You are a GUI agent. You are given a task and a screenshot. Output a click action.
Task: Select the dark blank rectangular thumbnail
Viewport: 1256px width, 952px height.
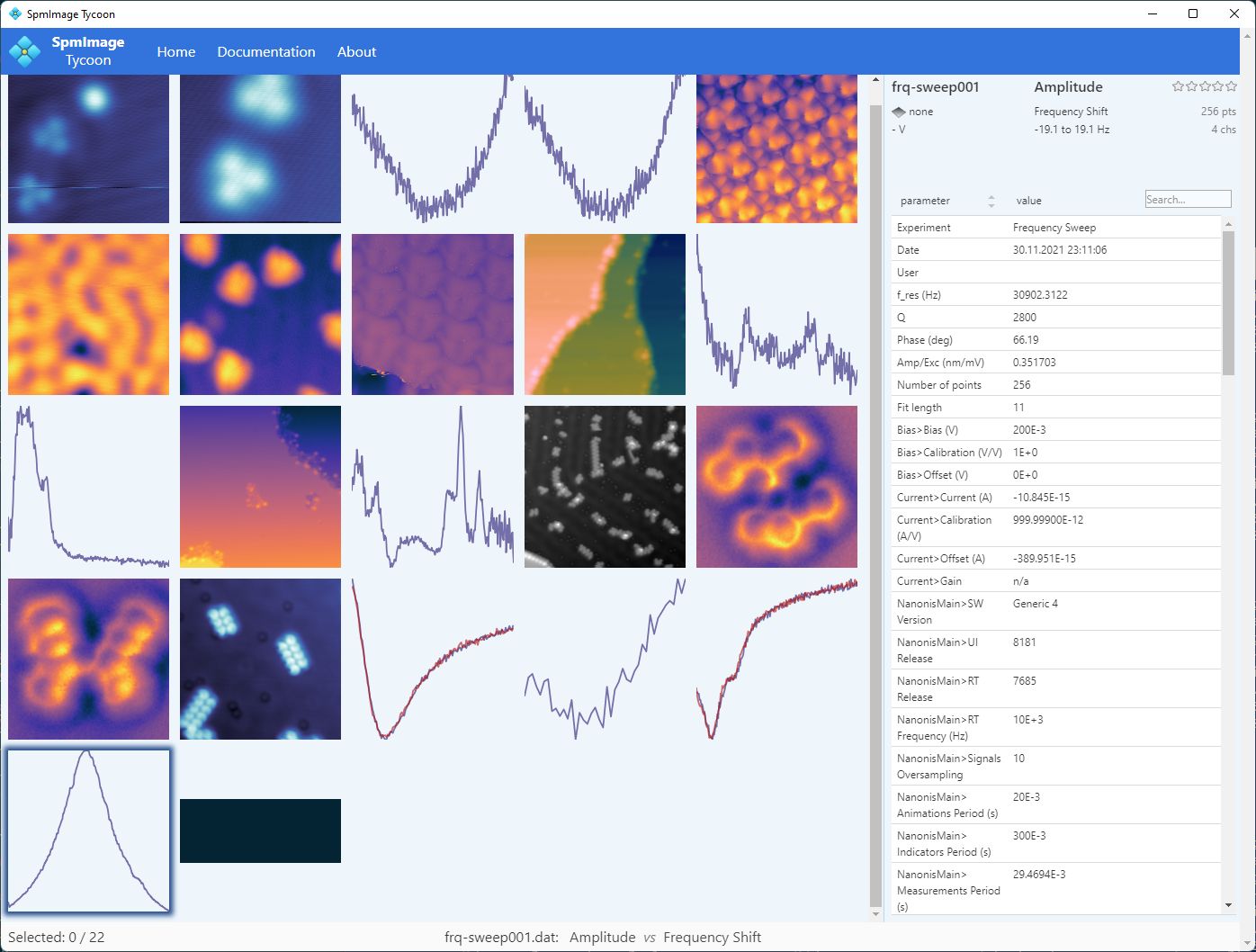tap(260, 831)
